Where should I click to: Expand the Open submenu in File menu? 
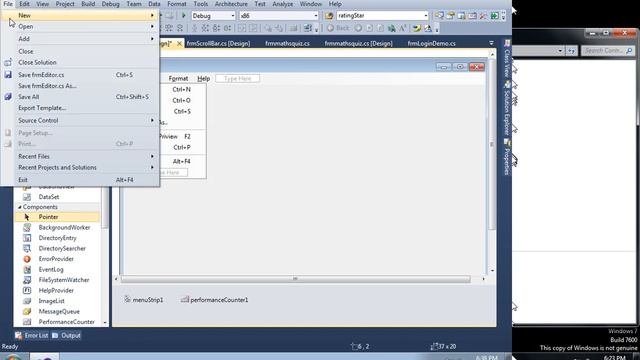[80, 26]
